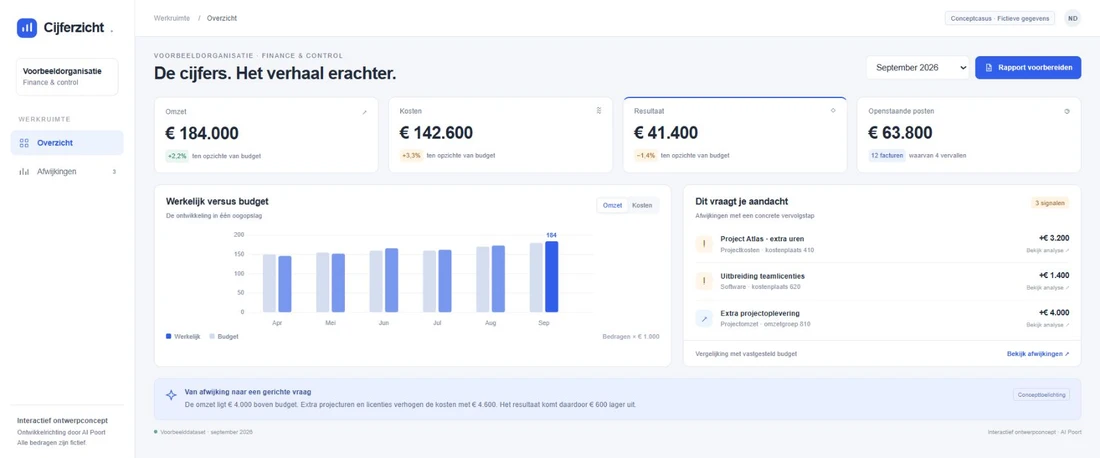Switch chart to the Kosten tab
Image resolution: width=1100 pixels, height=458 pixels.
click(642, 206)
